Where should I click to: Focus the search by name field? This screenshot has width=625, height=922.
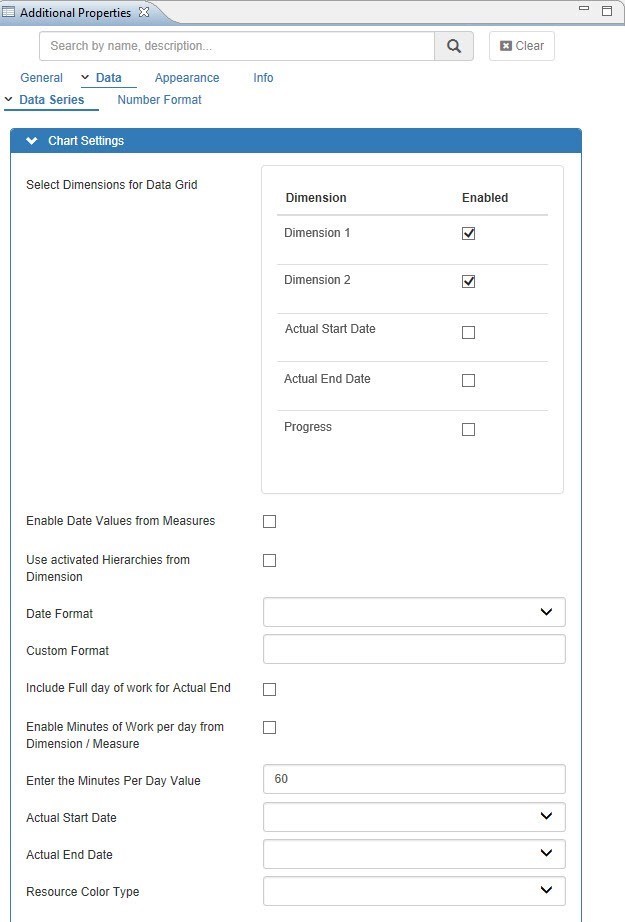[237, 46]
